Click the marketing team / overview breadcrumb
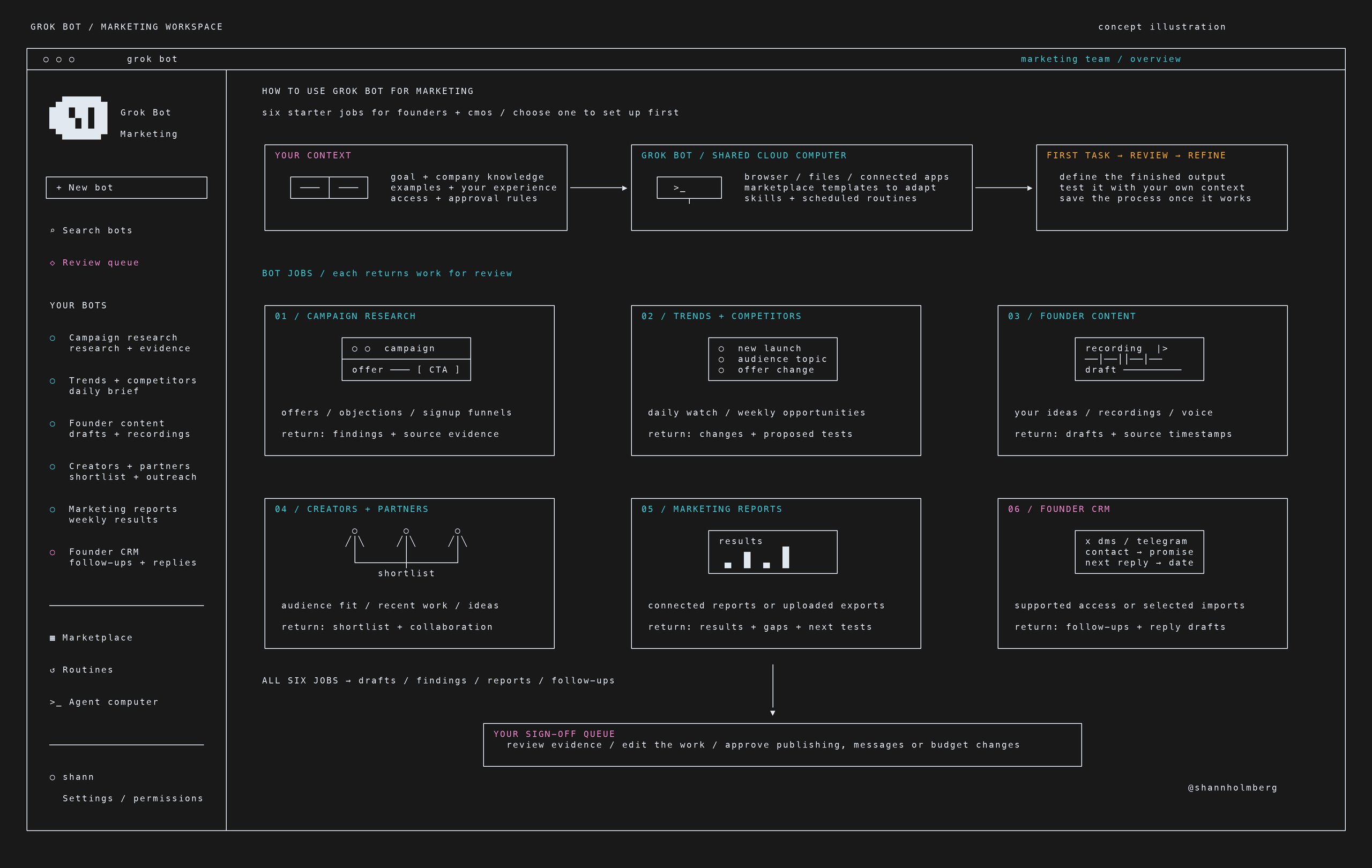1372x868 pixels. [x=1101, y=59]
